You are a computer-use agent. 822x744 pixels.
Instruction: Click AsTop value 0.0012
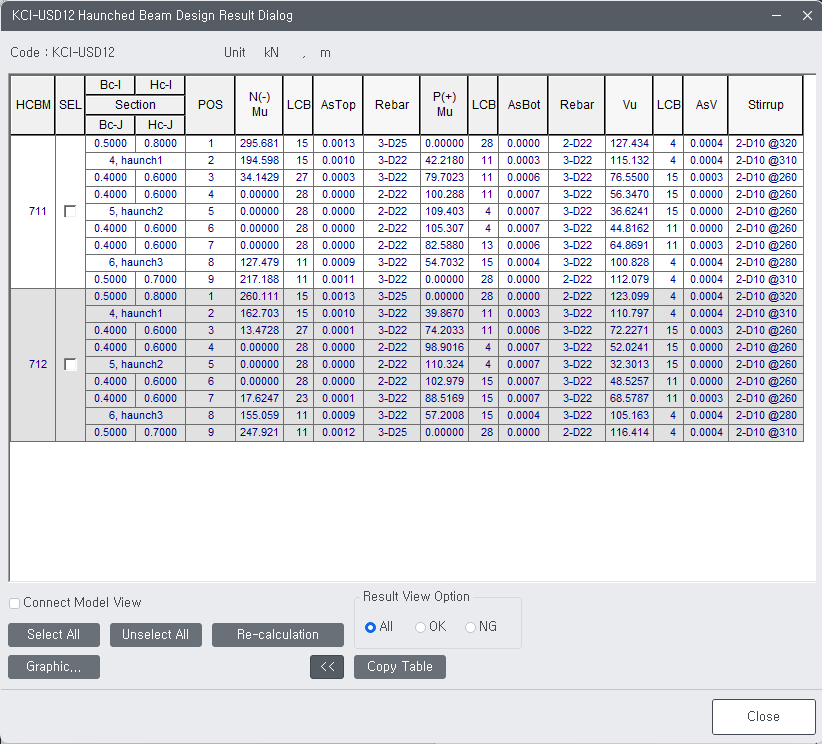point(338,433)
